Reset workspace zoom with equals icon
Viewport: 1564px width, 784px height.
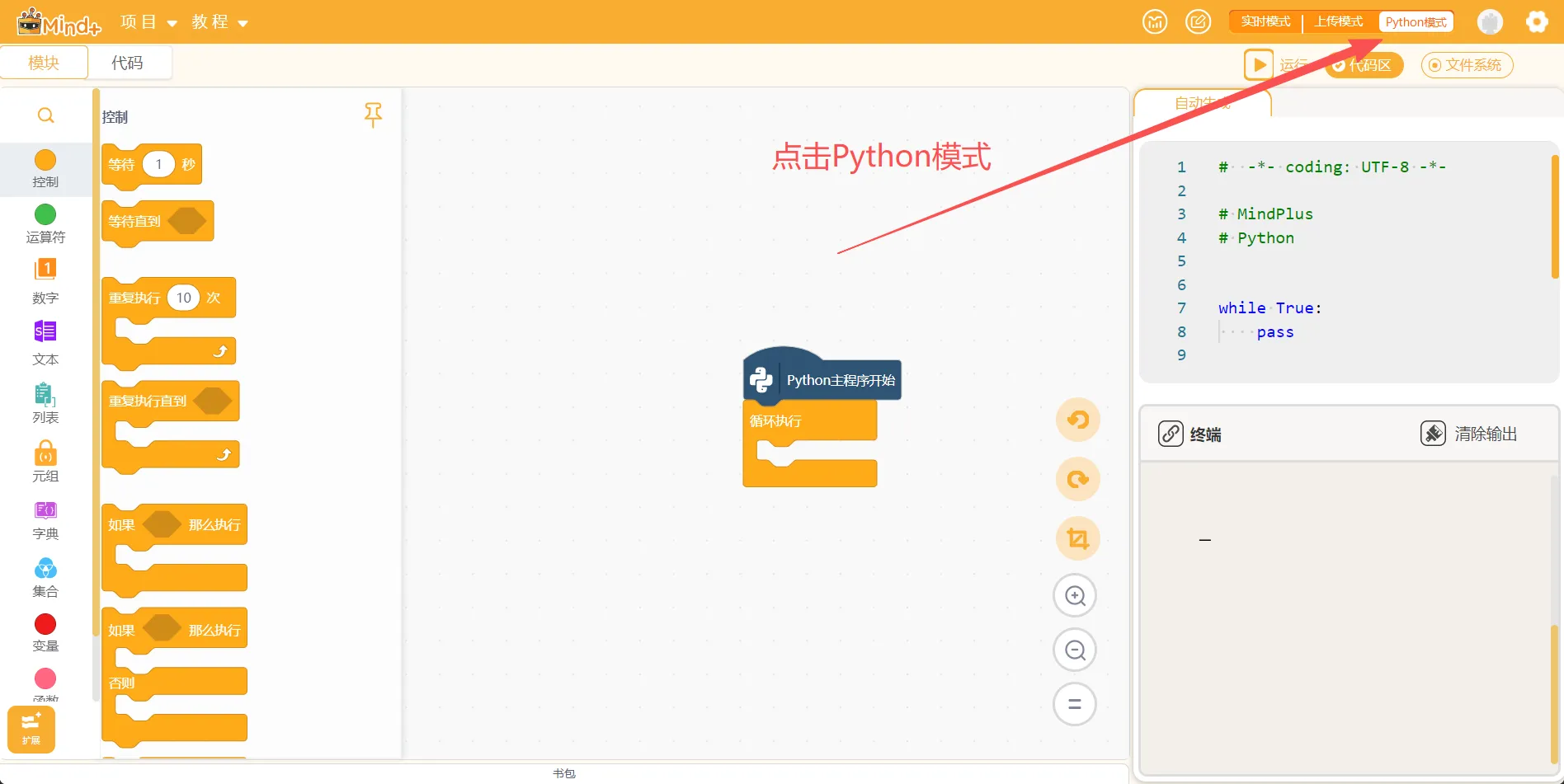[x=1075, y=704]
